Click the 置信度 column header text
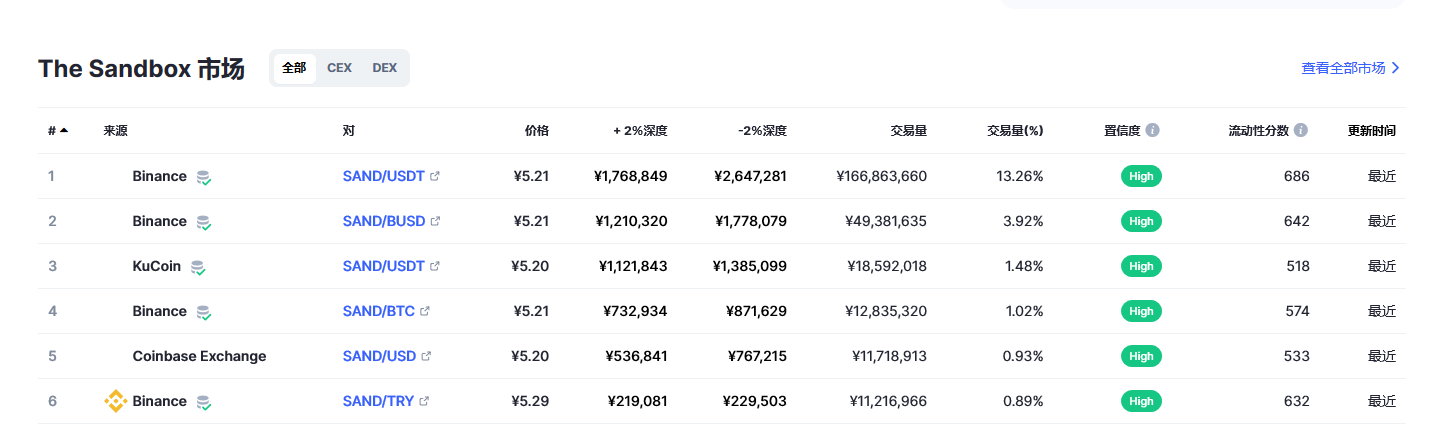Viewport: 1450px width, 430px height. 1122,130
